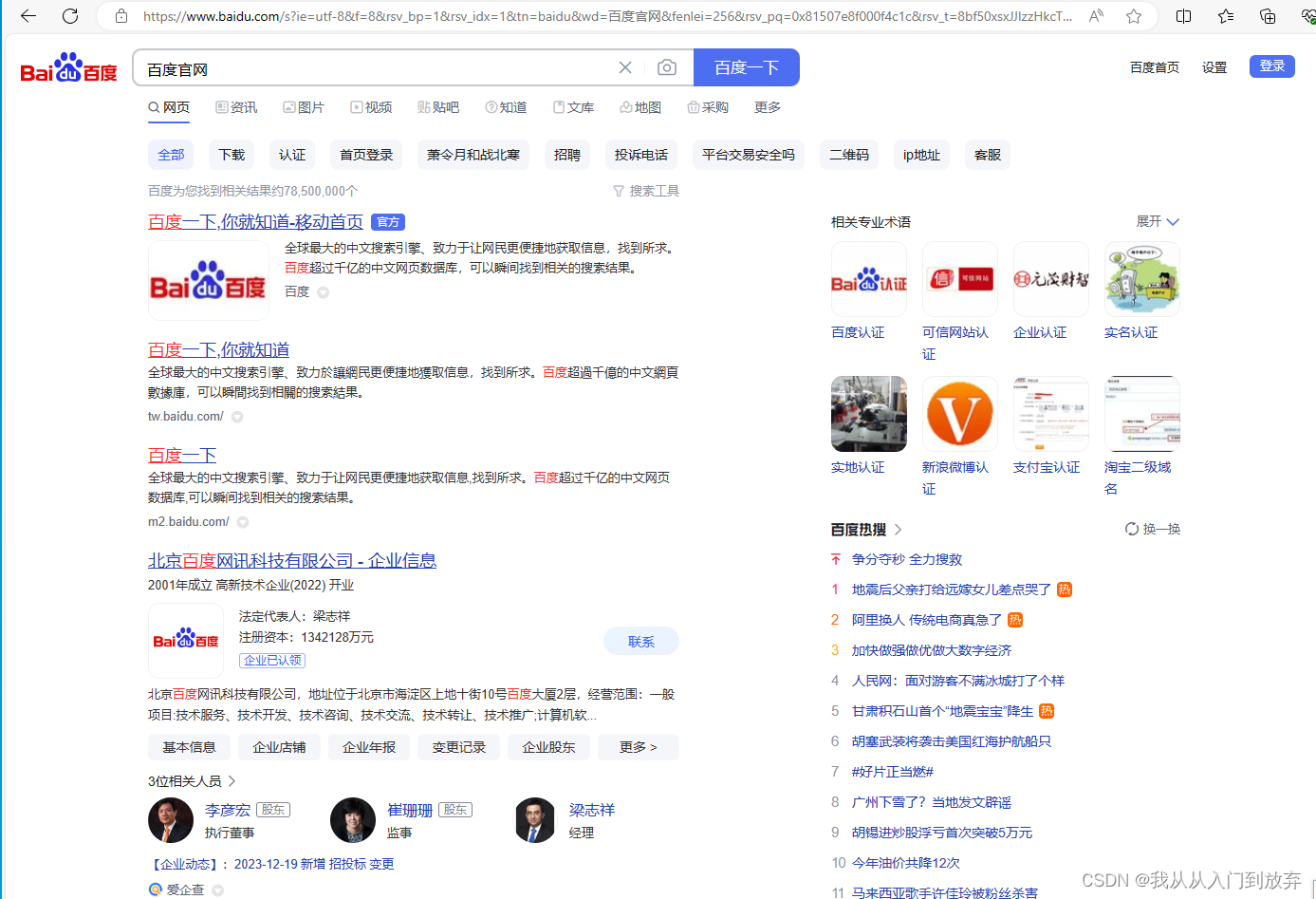The height and width of the screenshot is (899, 1316).
Task: Click the small arrow icon beside m2.baidu.com/
Action: [243, 522]
